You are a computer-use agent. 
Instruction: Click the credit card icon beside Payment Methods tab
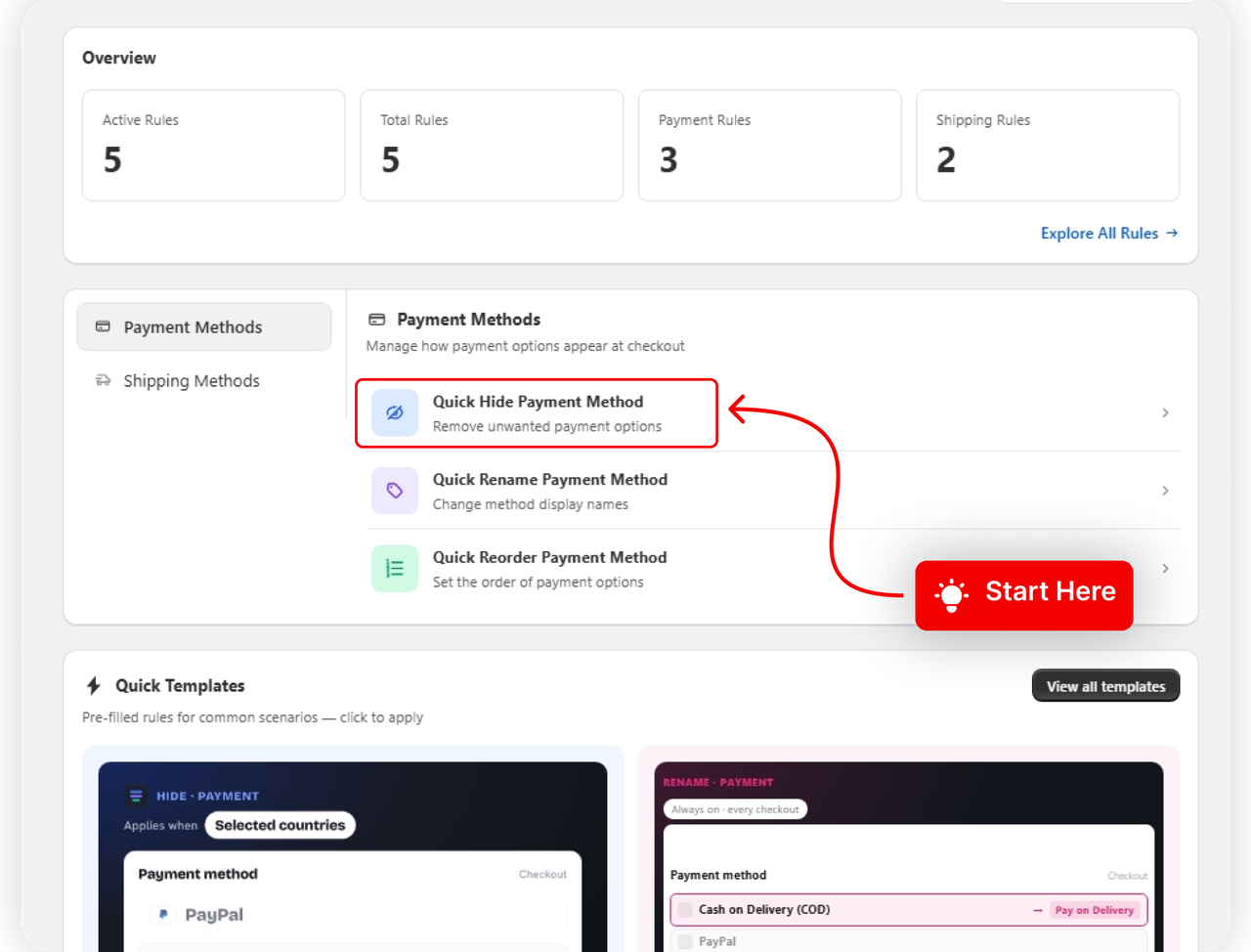[103, 326]
